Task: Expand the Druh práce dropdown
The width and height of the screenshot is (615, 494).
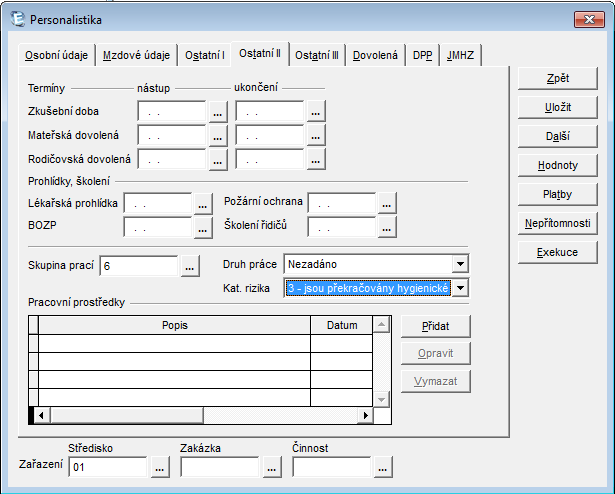Action: tap(460, 264)
